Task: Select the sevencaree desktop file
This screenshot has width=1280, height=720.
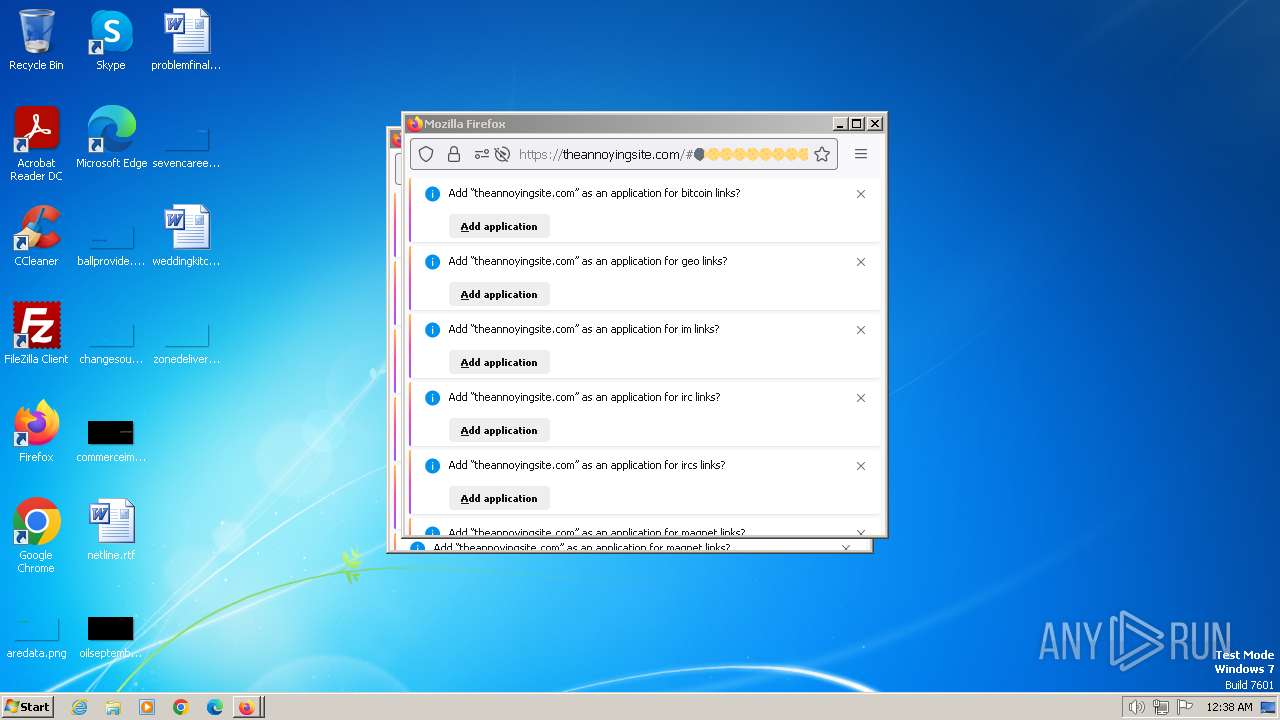Action: [186, 145]
